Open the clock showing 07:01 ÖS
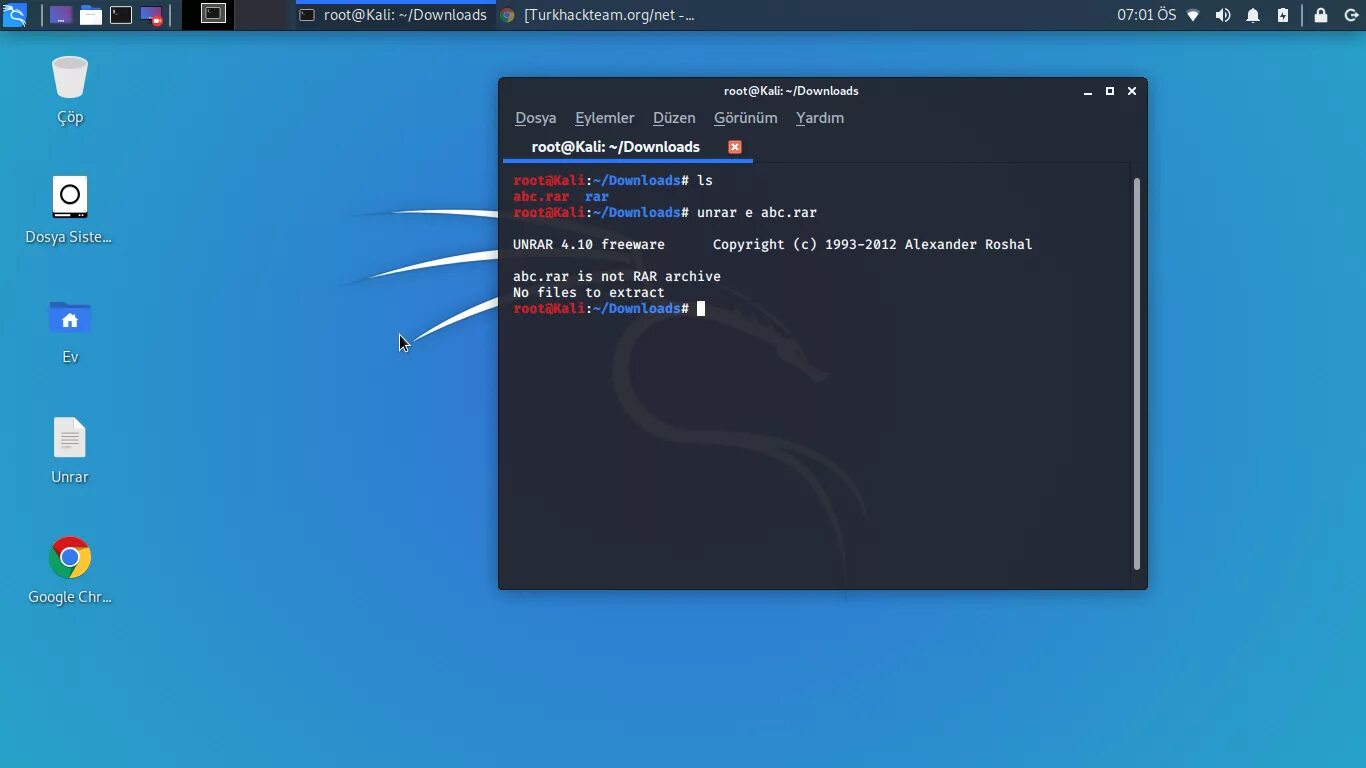 1146,15
